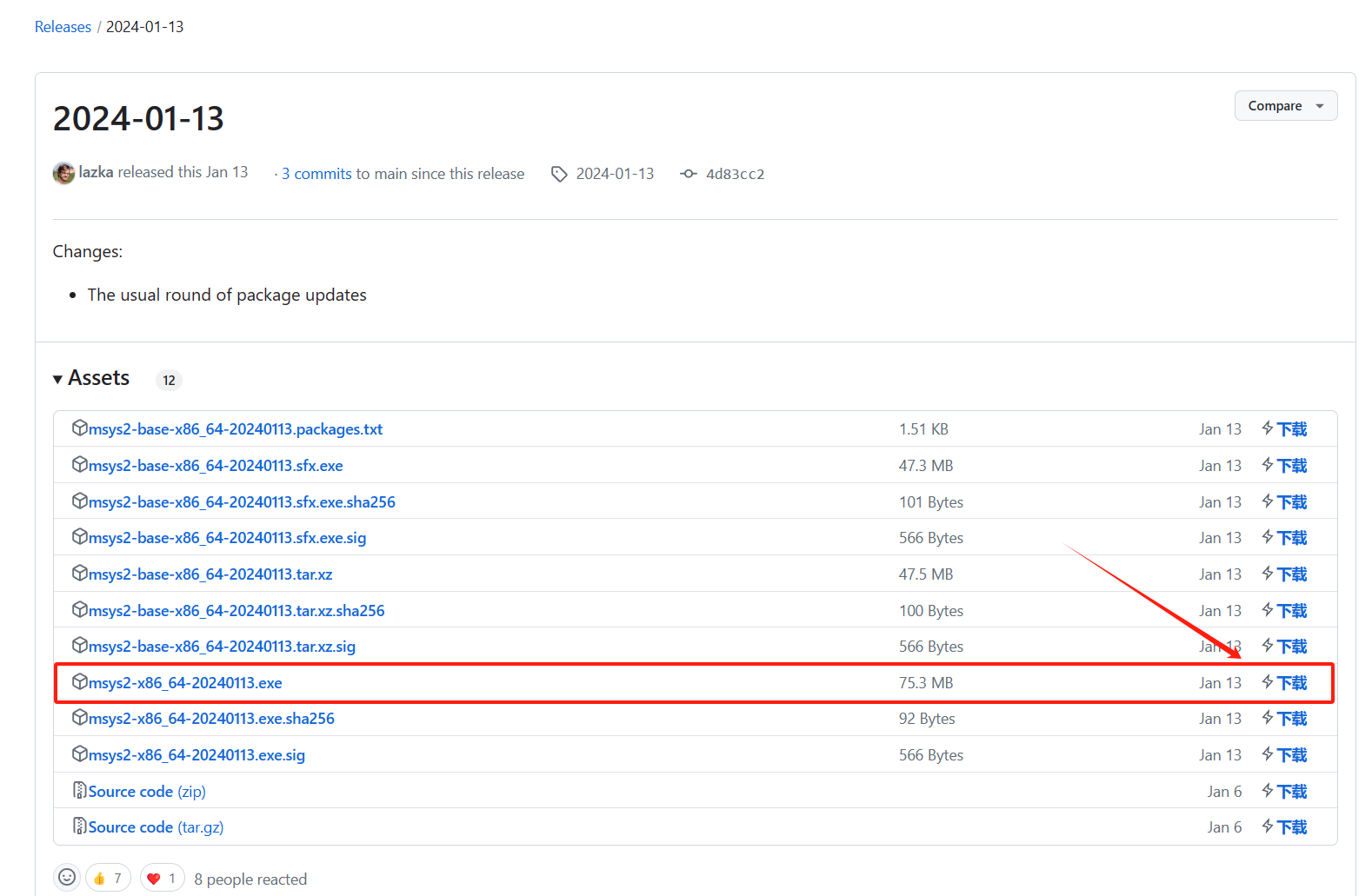Image resolution: width=1372 pixels, height=896 pixels.
Task: Collapse the Assets section
Action: (91, 378)
